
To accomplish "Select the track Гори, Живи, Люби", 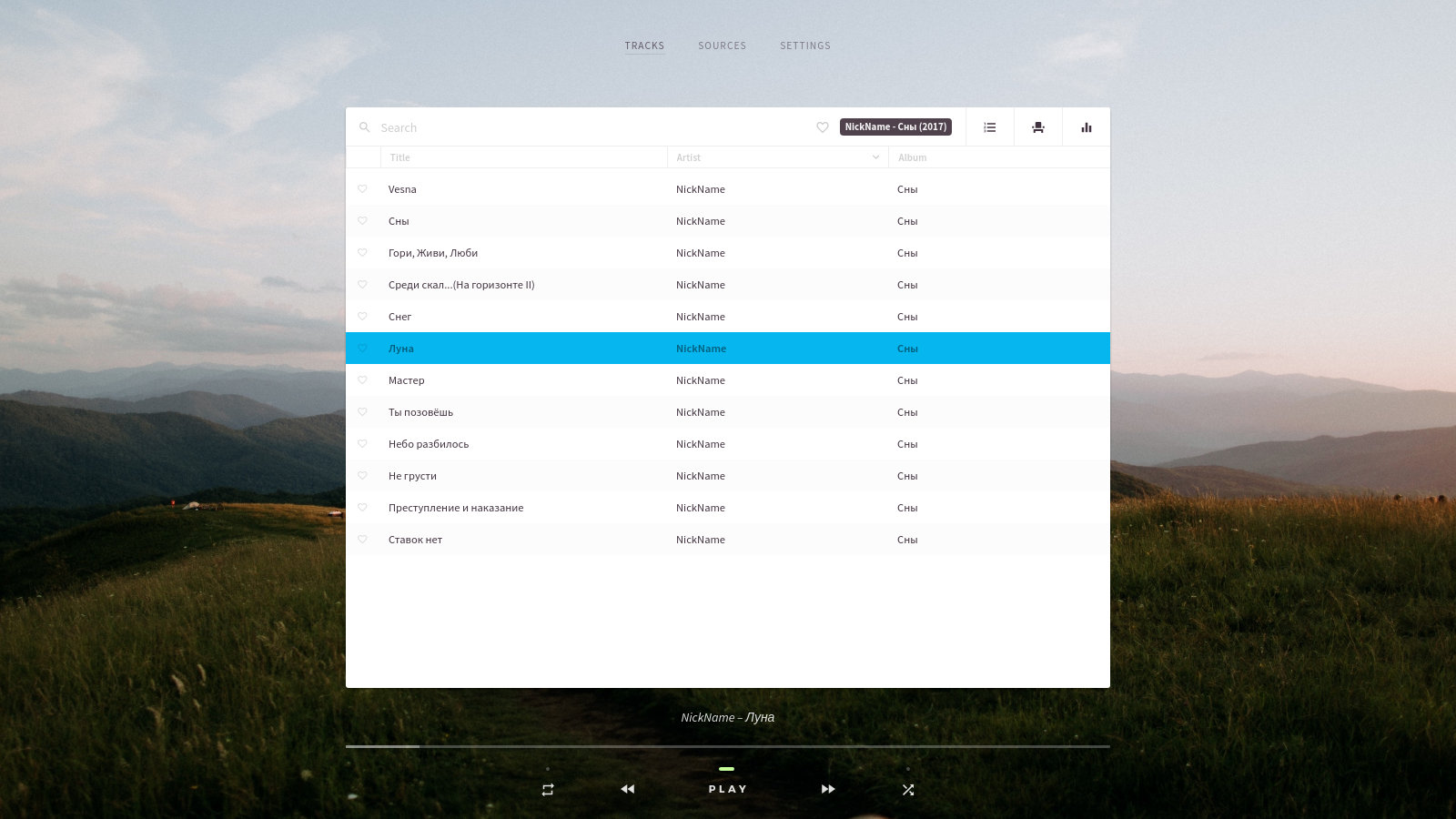I will [x=728, y=253].
